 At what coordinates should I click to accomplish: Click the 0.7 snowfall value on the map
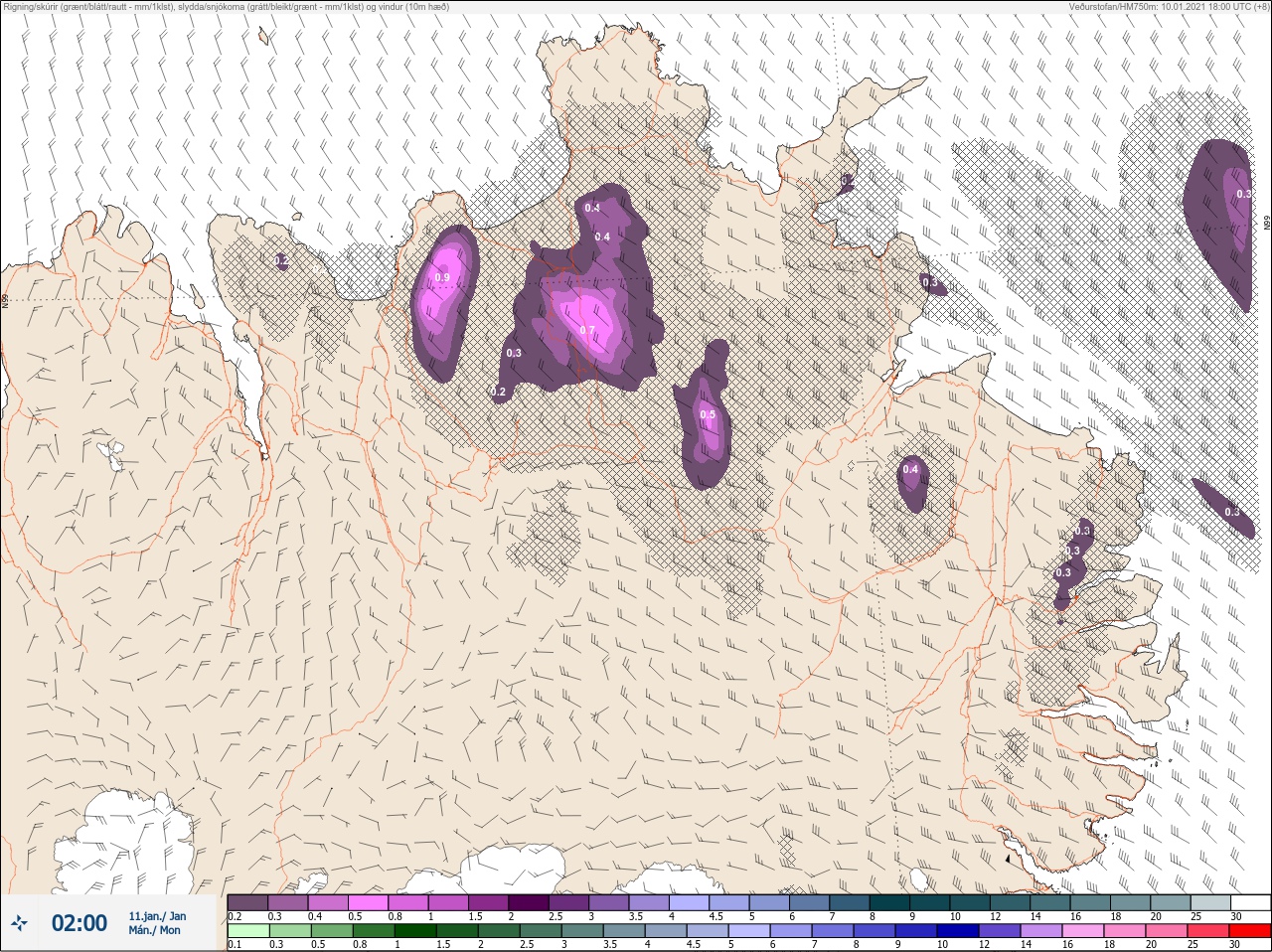point(586,331)
